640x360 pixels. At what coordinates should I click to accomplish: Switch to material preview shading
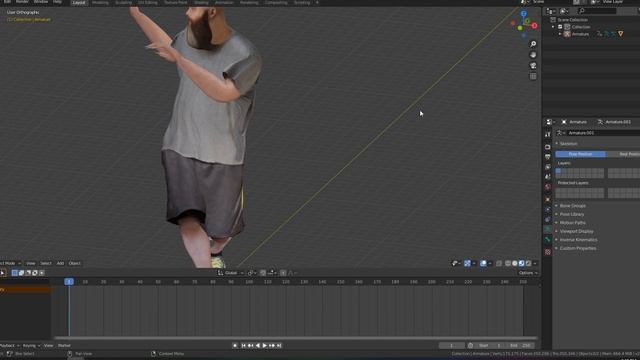pos(522,264)
